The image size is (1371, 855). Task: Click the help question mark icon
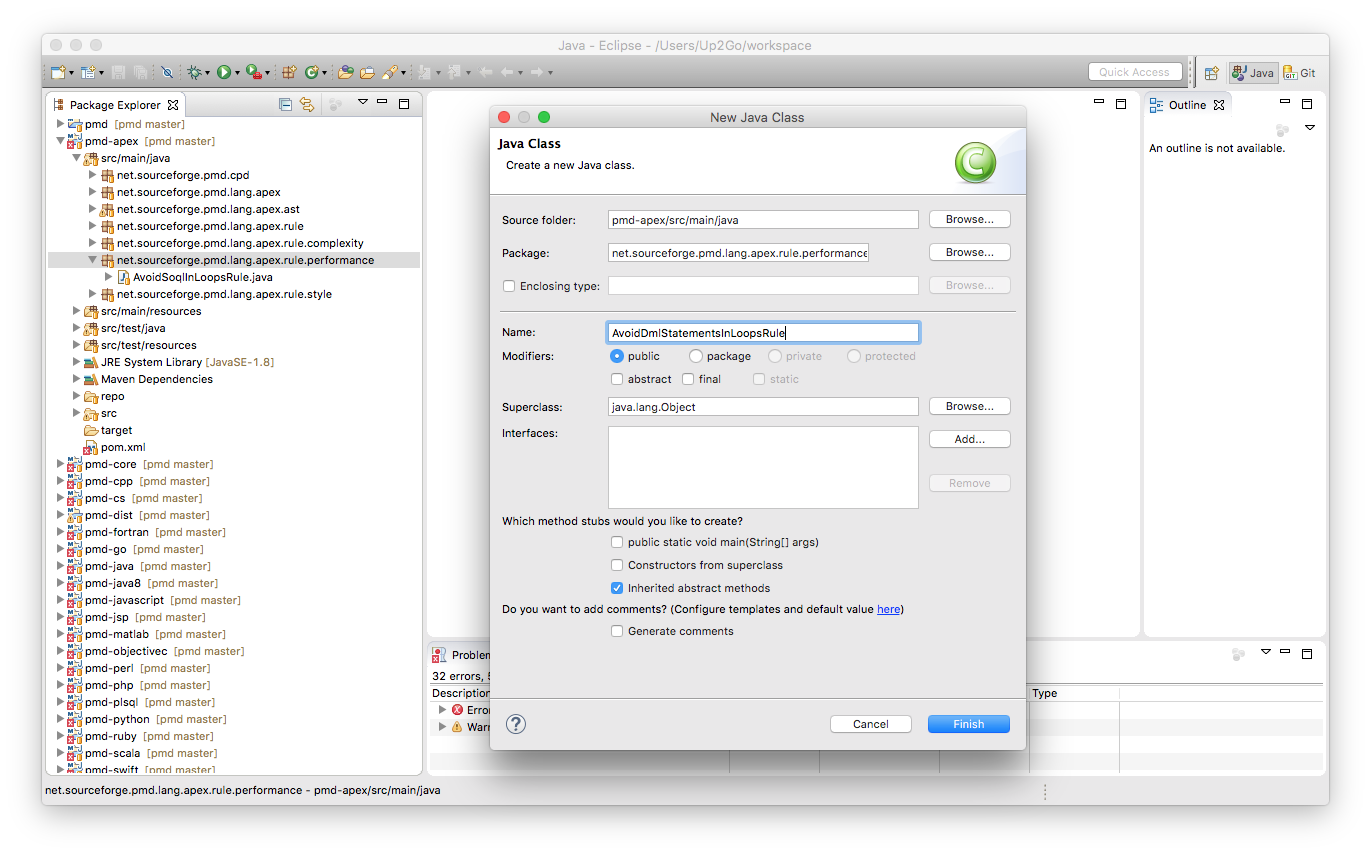[516, 724]
